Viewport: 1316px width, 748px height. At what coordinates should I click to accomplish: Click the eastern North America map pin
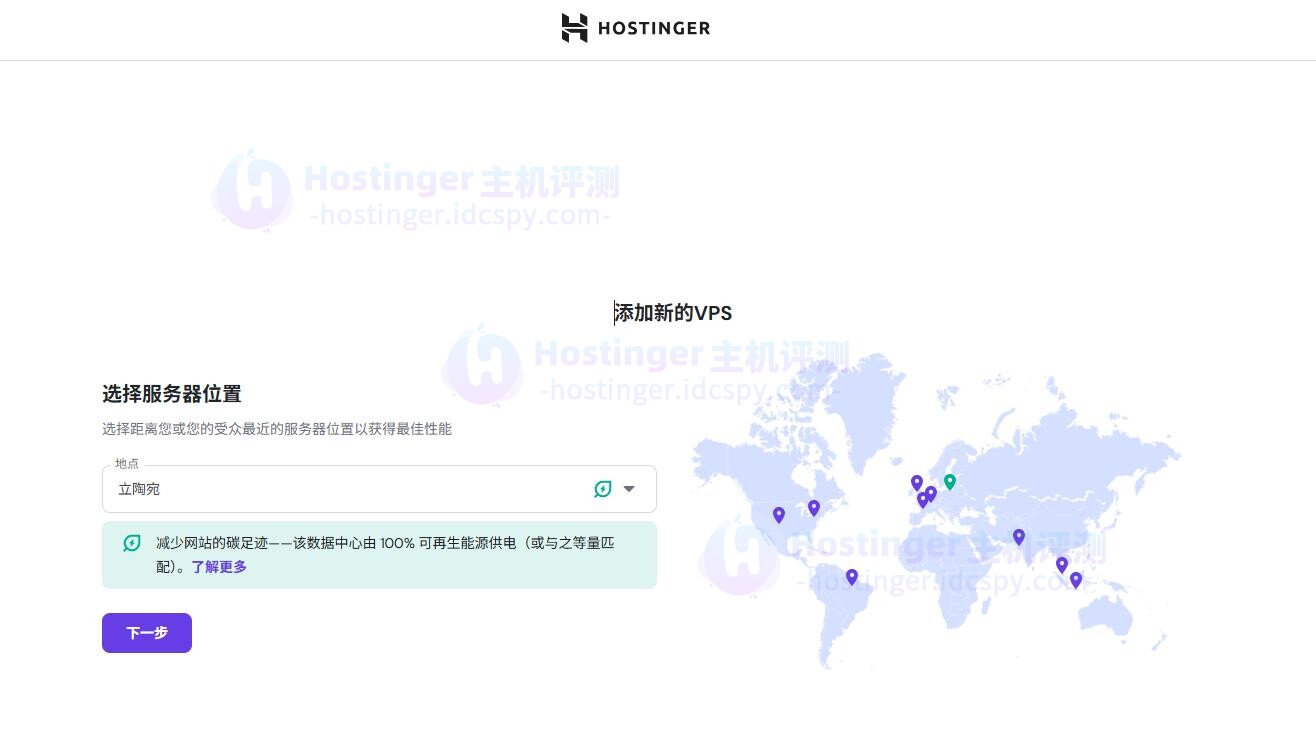coord(814,508)
